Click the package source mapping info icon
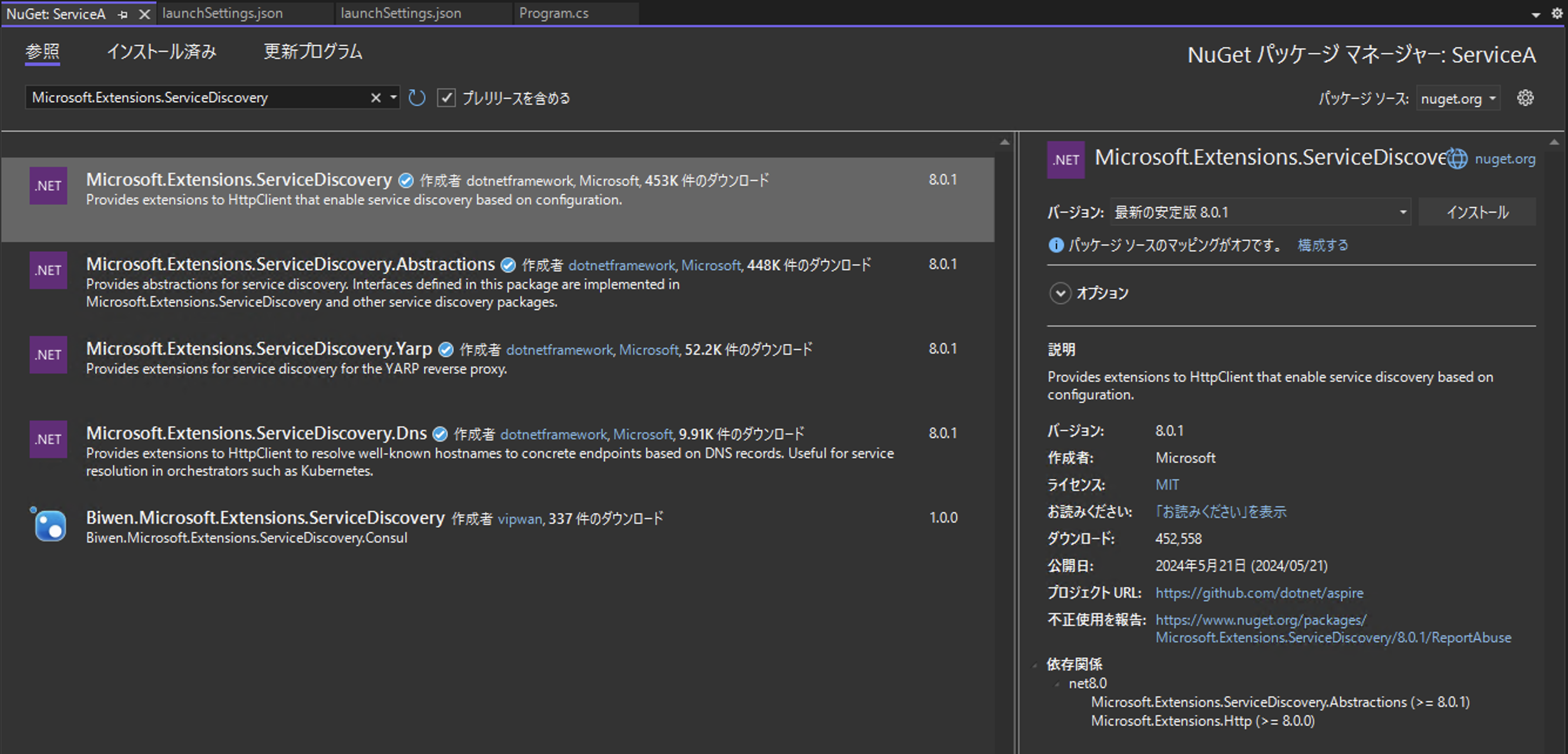The height and width of the screenshot is (754, 1568). coord(1055,245)
